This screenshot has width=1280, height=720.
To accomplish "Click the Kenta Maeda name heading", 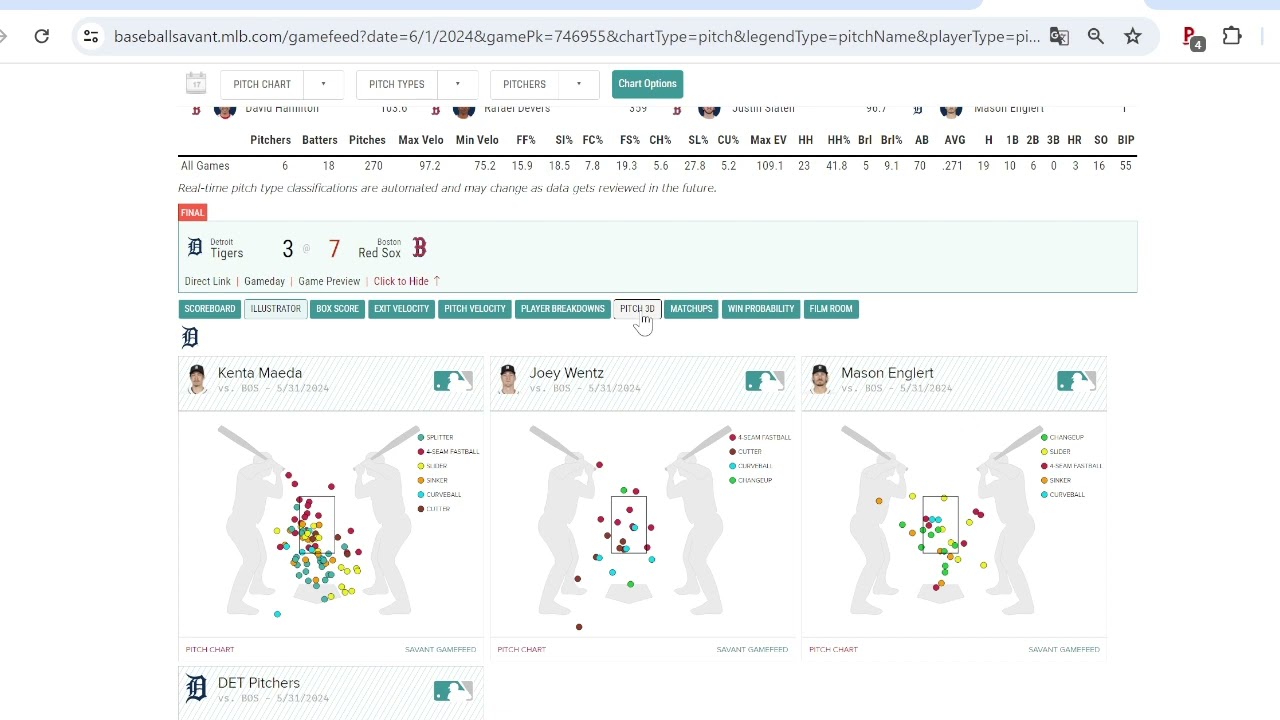I will pos(260,373).
